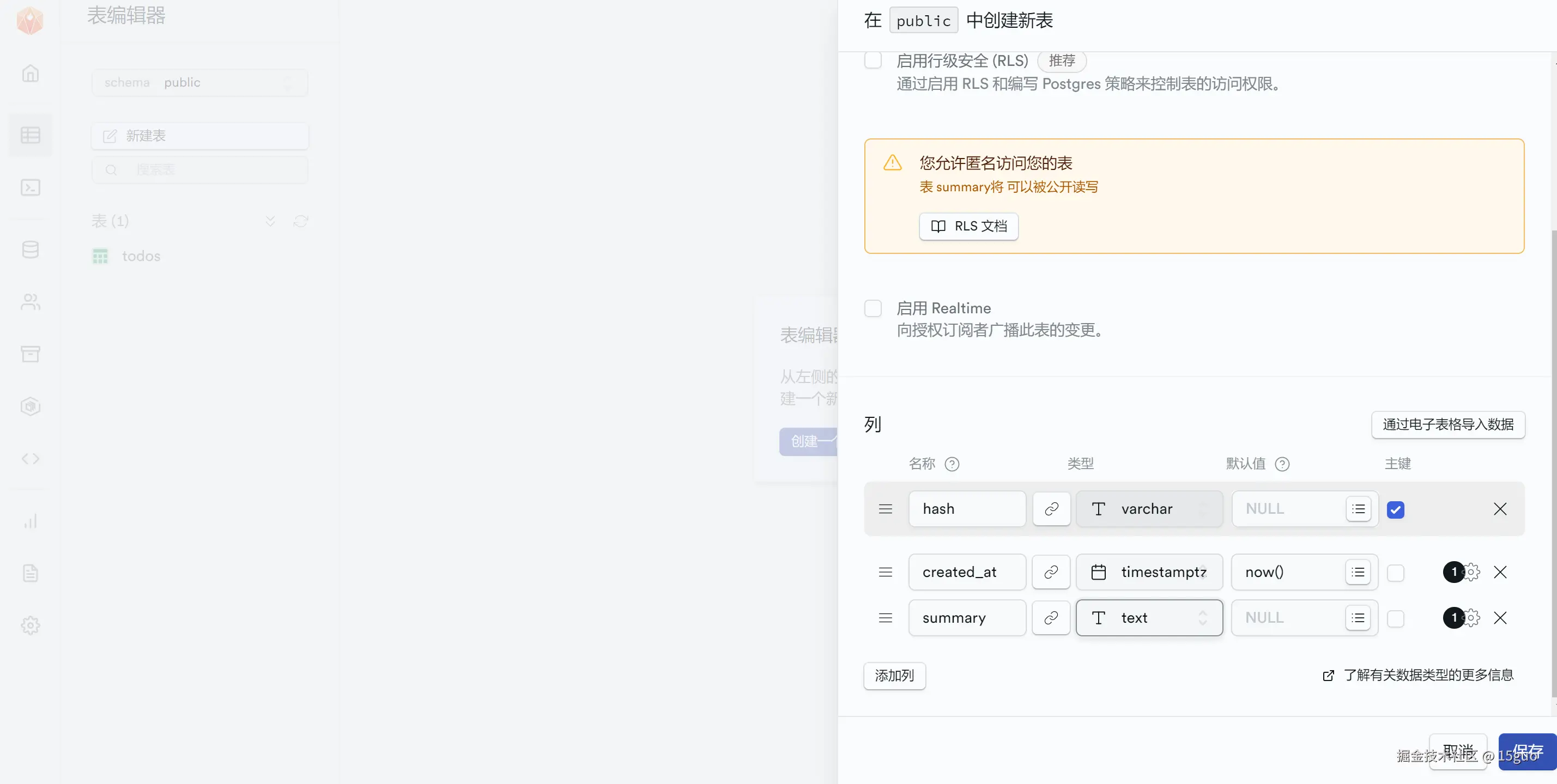The width and height of the screenshot is (1557, 784).
Task: Open the RLS 文档 button
Action: click(968, 226)
